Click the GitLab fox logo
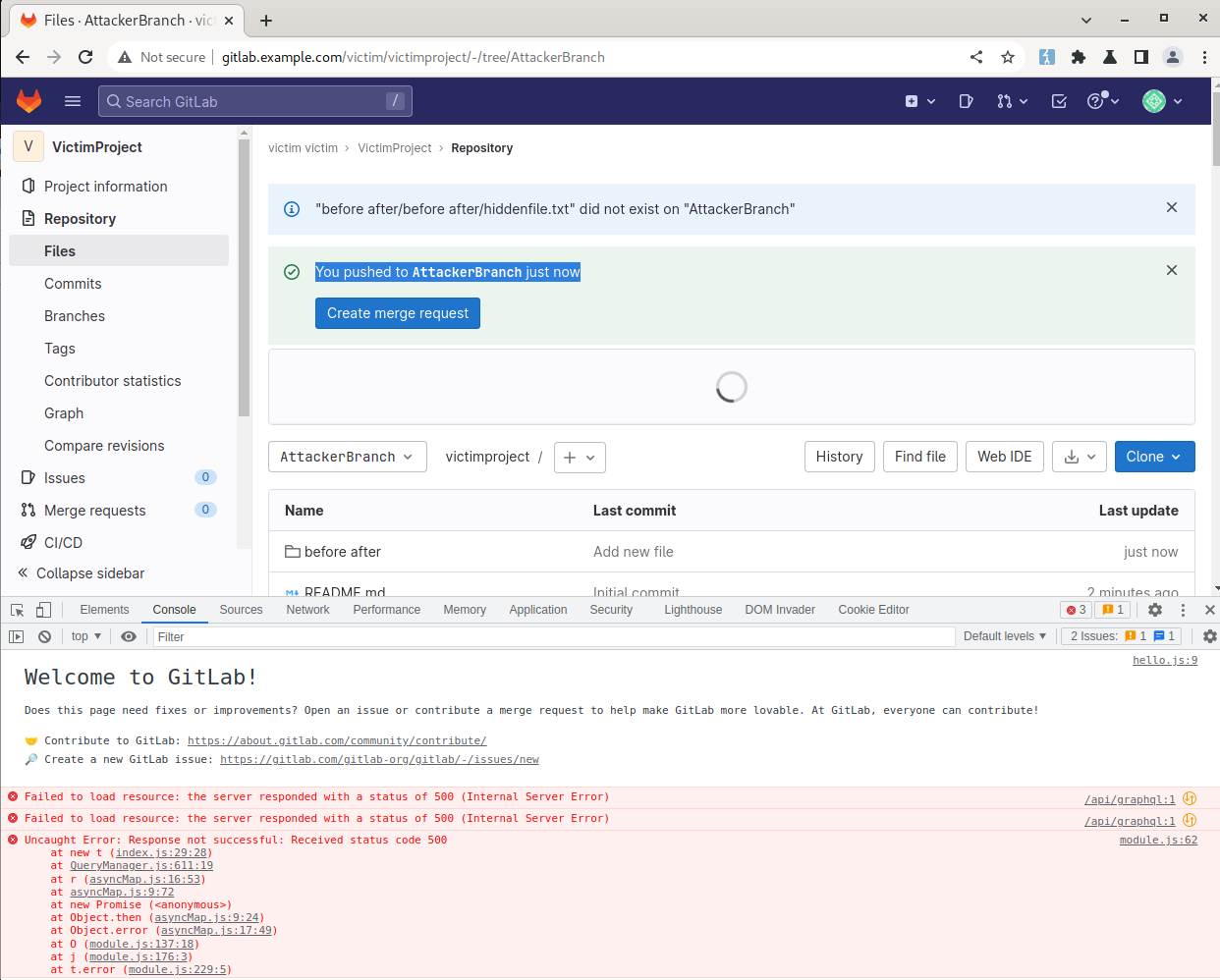Screen dimensions: 1220x980 [29, 101]
